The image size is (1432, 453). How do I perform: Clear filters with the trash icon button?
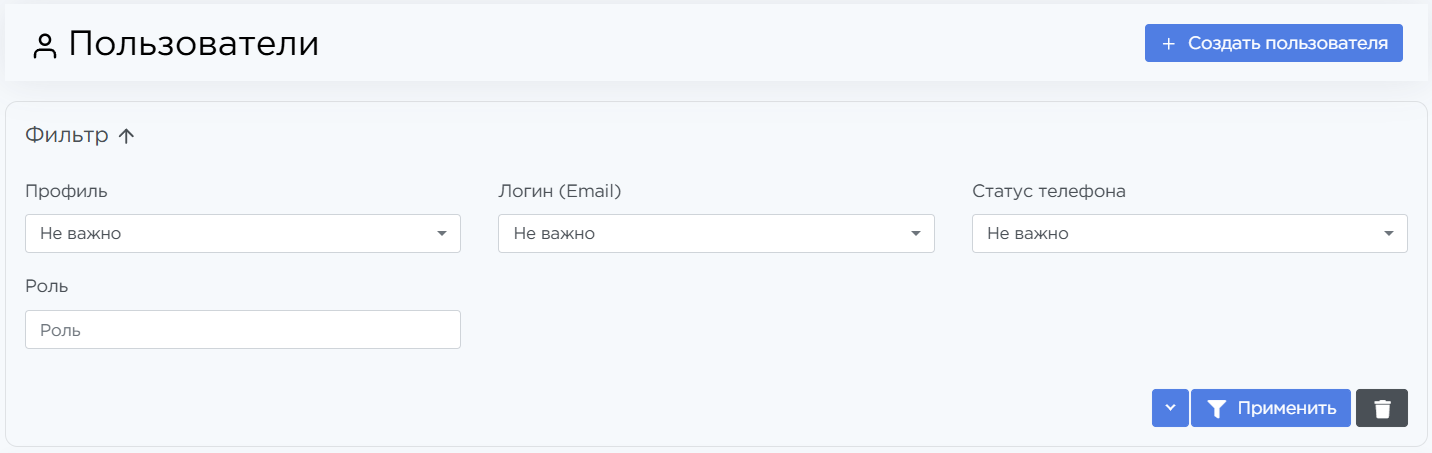[1382, 408]
